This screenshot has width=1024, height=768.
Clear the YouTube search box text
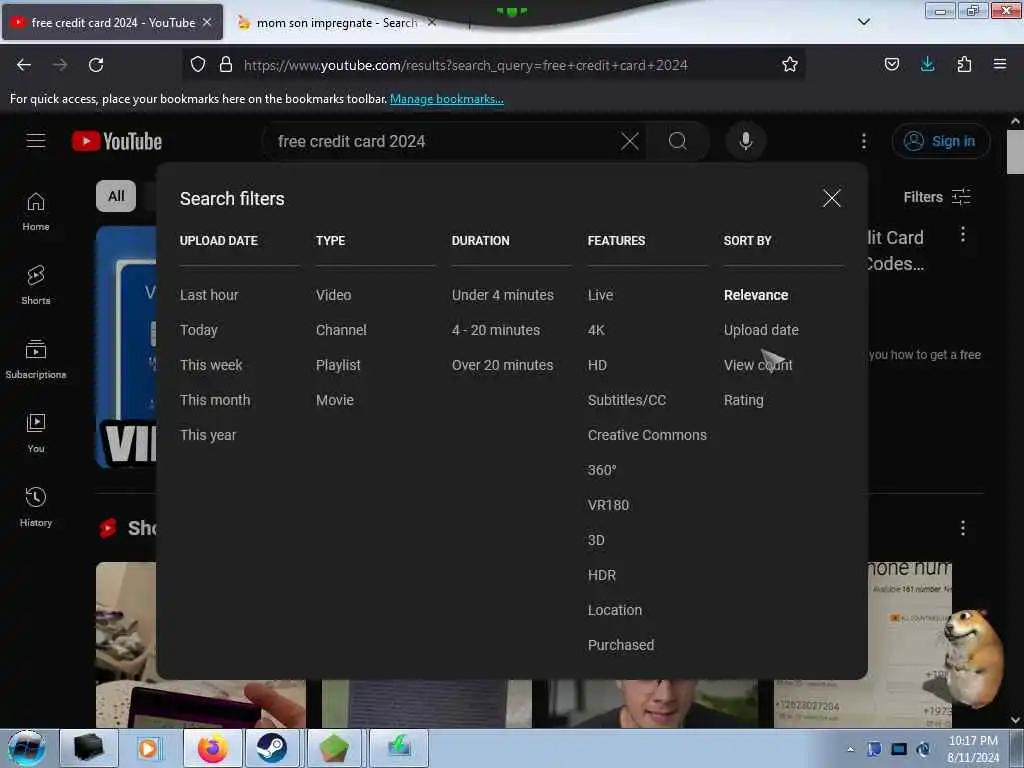pos(630,141)
